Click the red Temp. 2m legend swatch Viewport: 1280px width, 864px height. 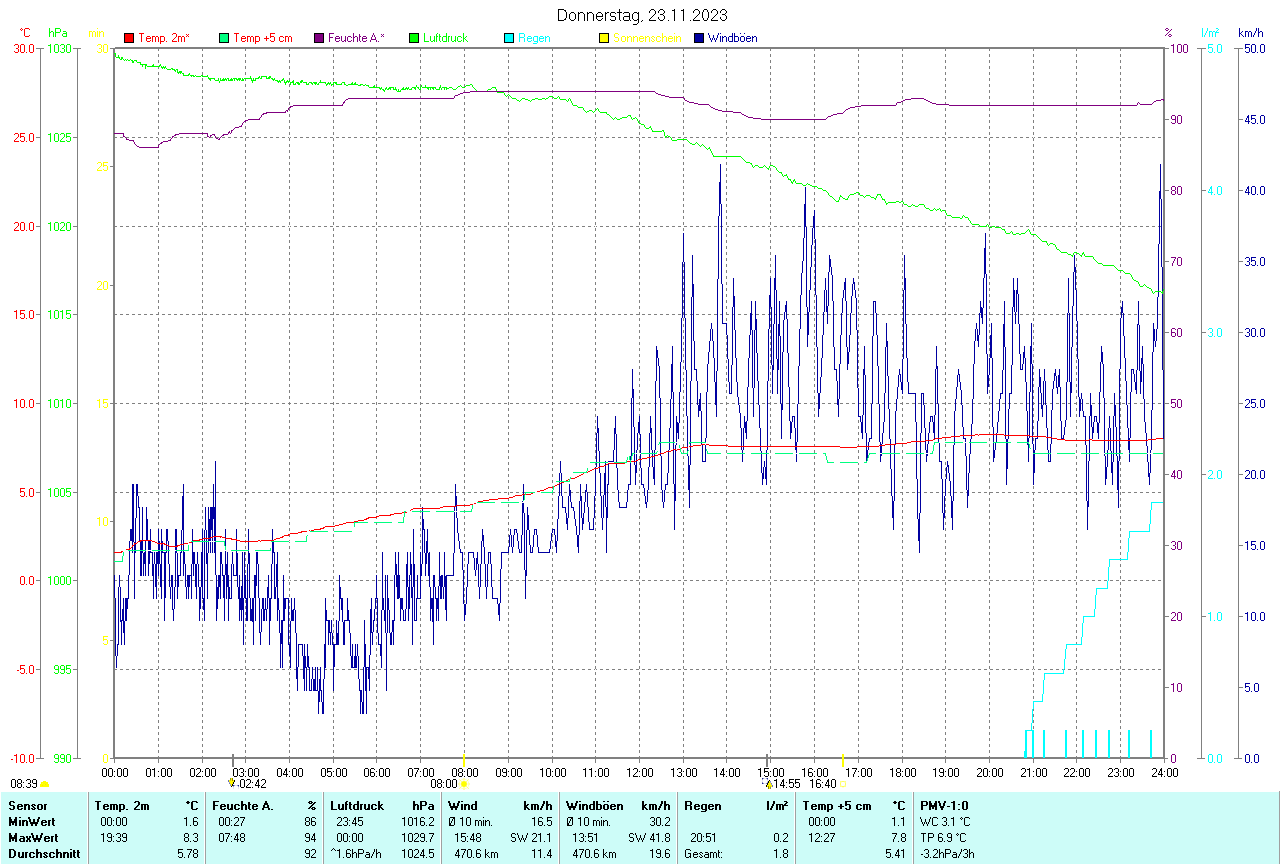pyautogui.click(x=129, y=38)
